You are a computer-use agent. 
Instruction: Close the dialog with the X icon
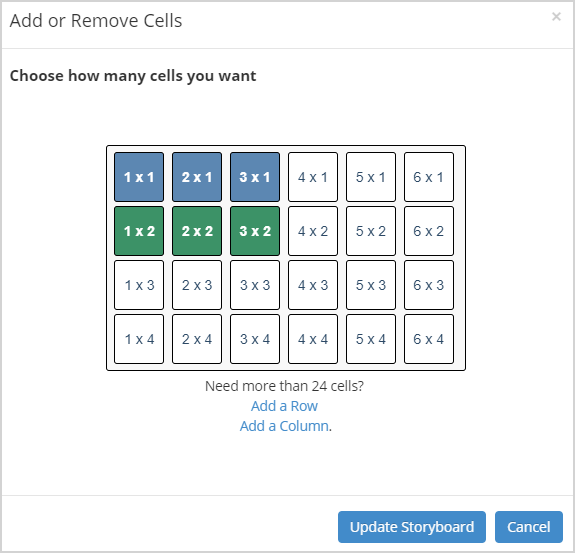(x=556, y=17)
